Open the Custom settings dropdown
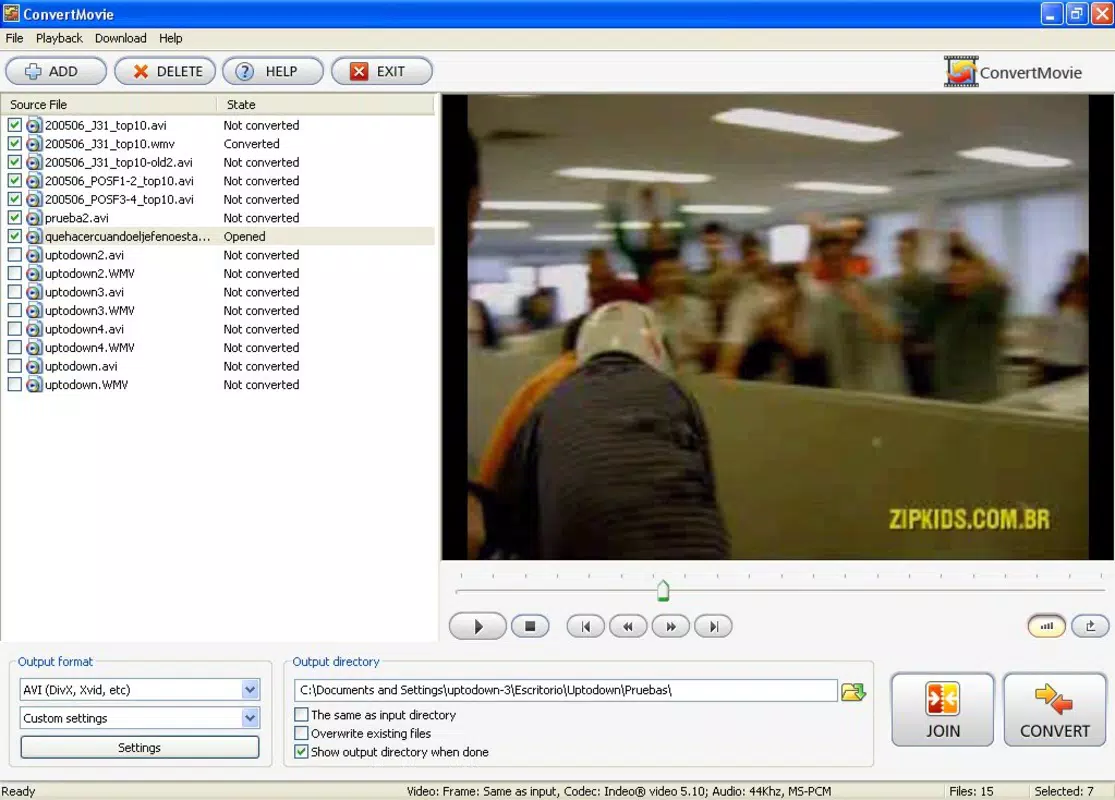1115x800 pixels. point(250,718)
